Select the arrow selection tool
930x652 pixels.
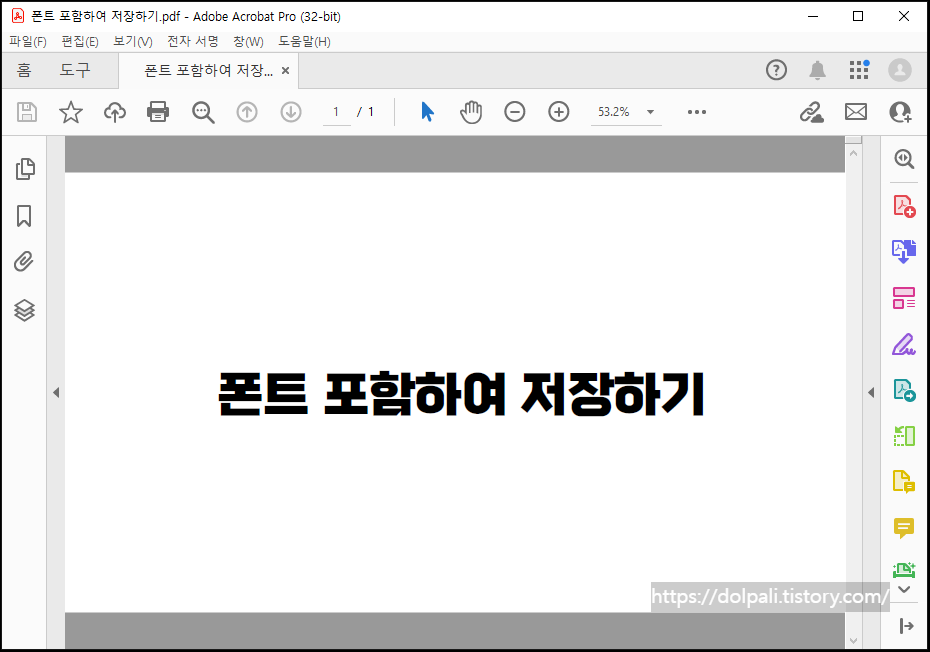pyautogui.click(x=427, y=112)
